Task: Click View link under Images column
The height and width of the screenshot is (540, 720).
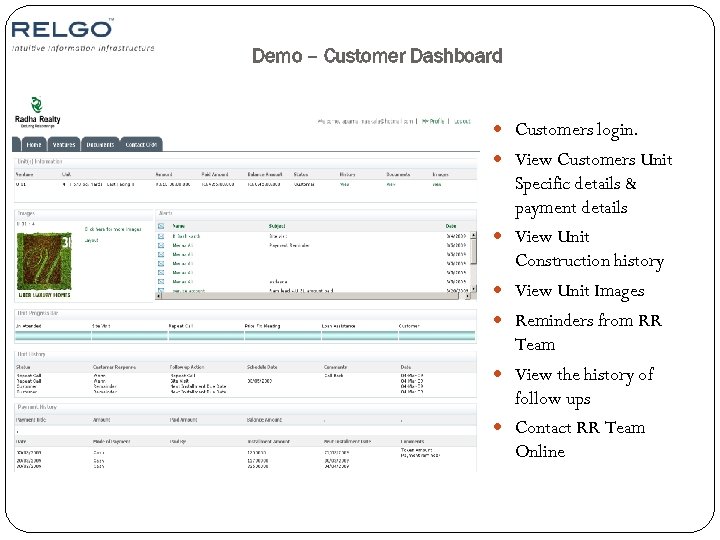Action: (437, 184)
